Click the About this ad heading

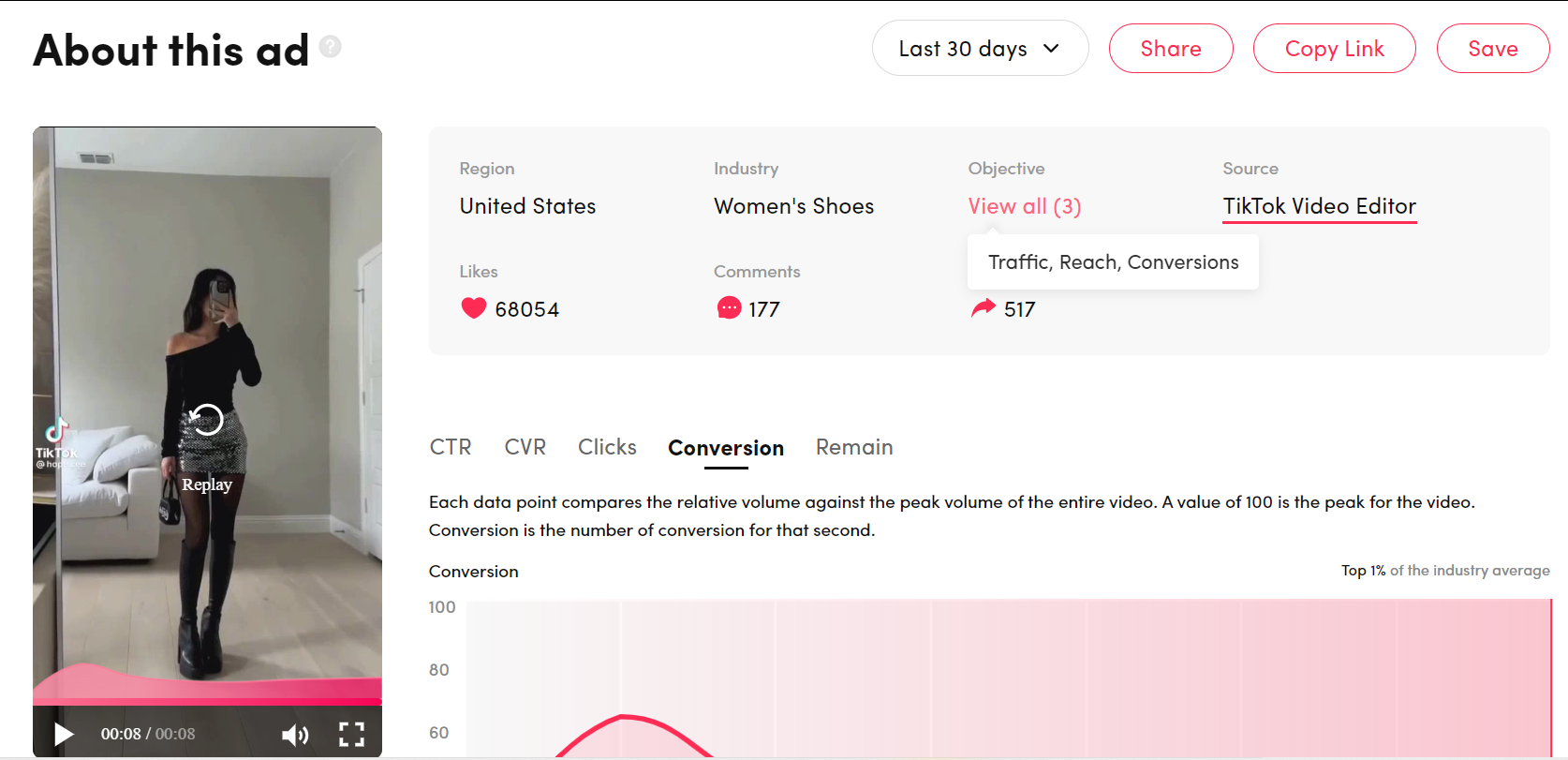pyautogui.click(x=171, y=50)
